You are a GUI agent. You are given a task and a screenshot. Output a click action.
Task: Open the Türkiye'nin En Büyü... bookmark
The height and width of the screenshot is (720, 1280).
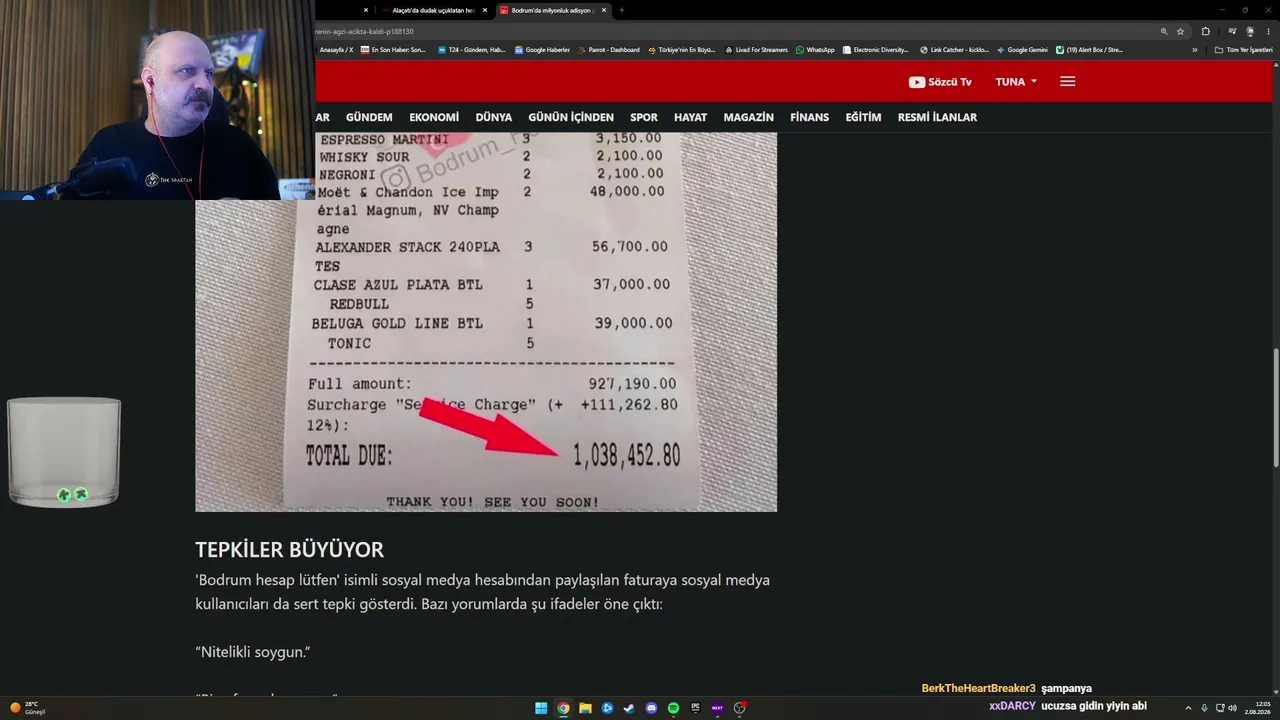coord(682,50)
